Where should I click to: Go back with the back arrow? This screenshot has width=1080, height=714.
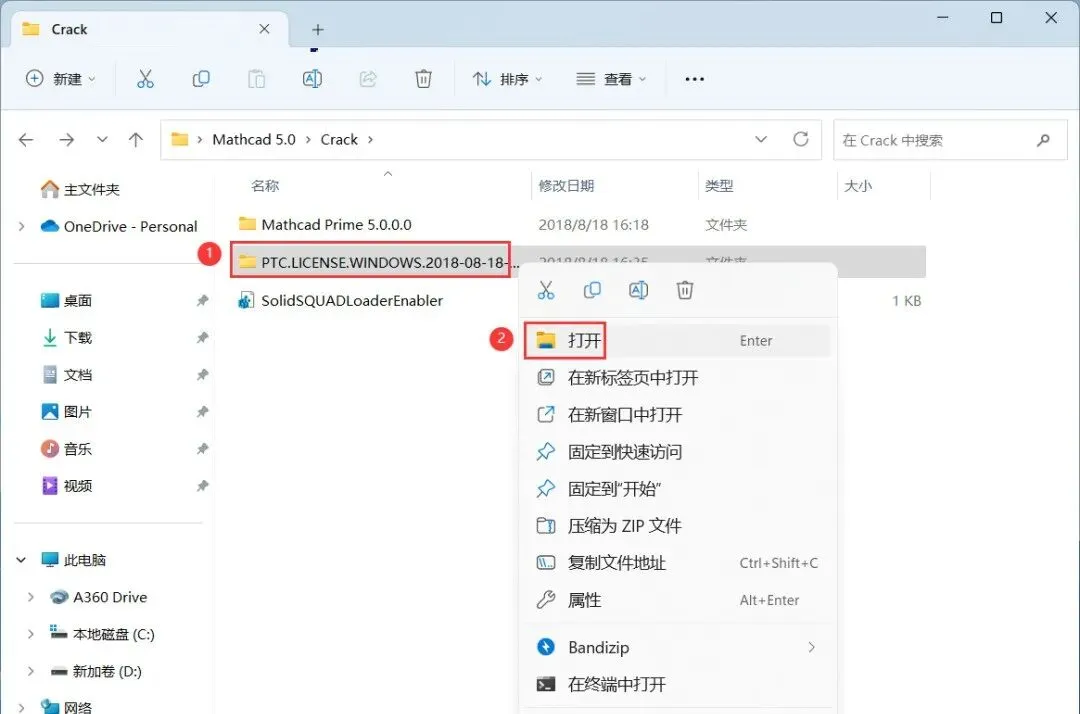(x=26, y=140)
